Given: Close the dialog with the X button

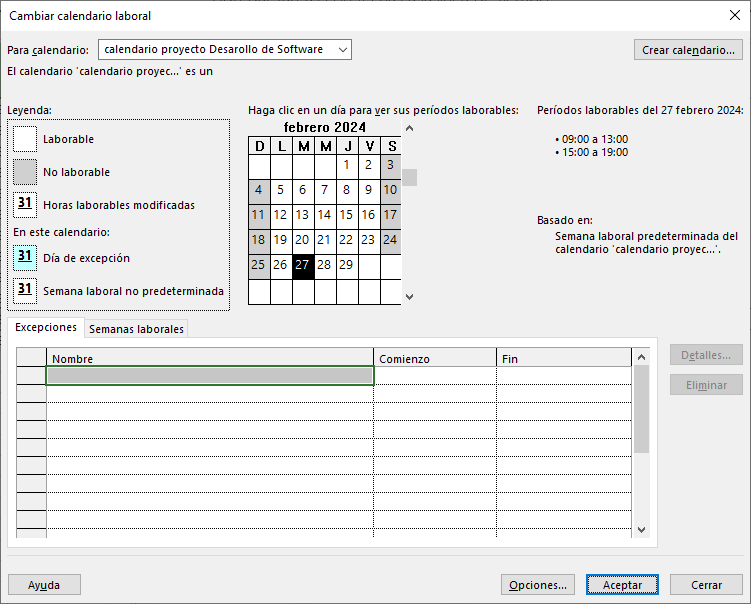Looking at the screenshot, I should click(734, 15).
